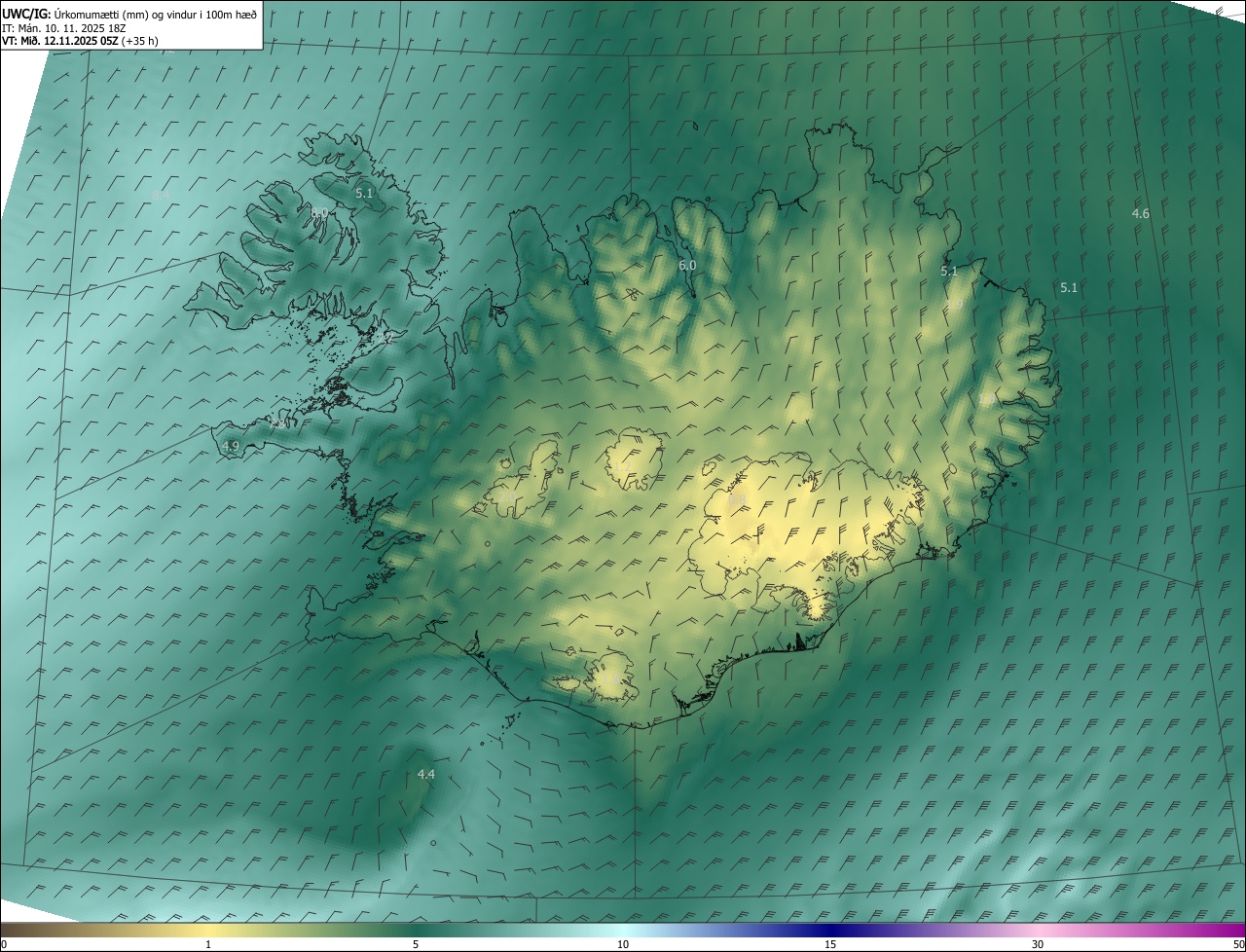Click the colour scale tick label 10
1246x952 pixels.
click(x=623, y=944)
